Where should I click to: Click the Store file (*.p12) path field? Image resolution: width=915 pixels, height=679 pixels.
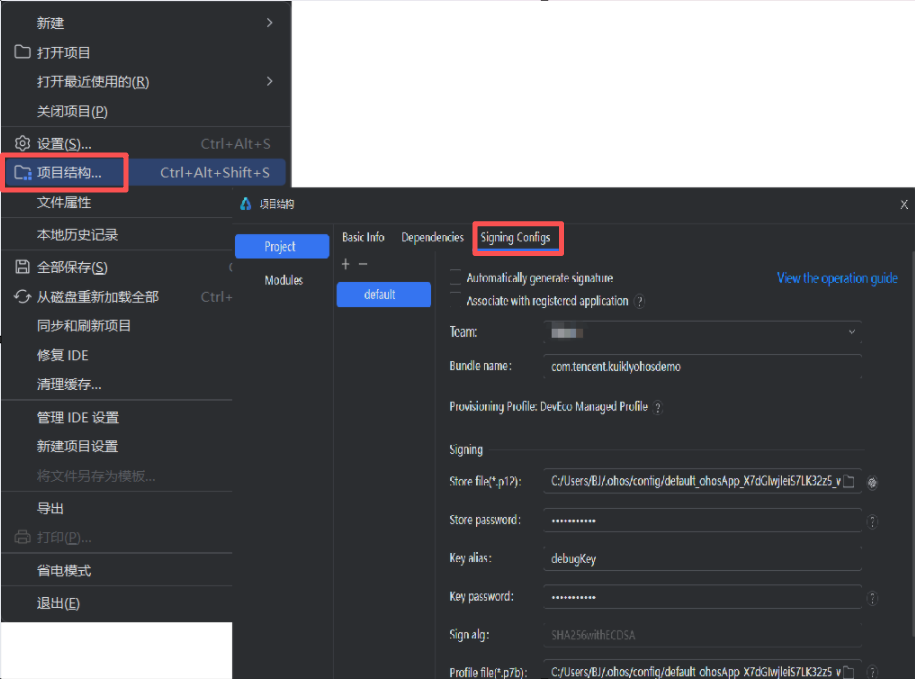(702, 481)
